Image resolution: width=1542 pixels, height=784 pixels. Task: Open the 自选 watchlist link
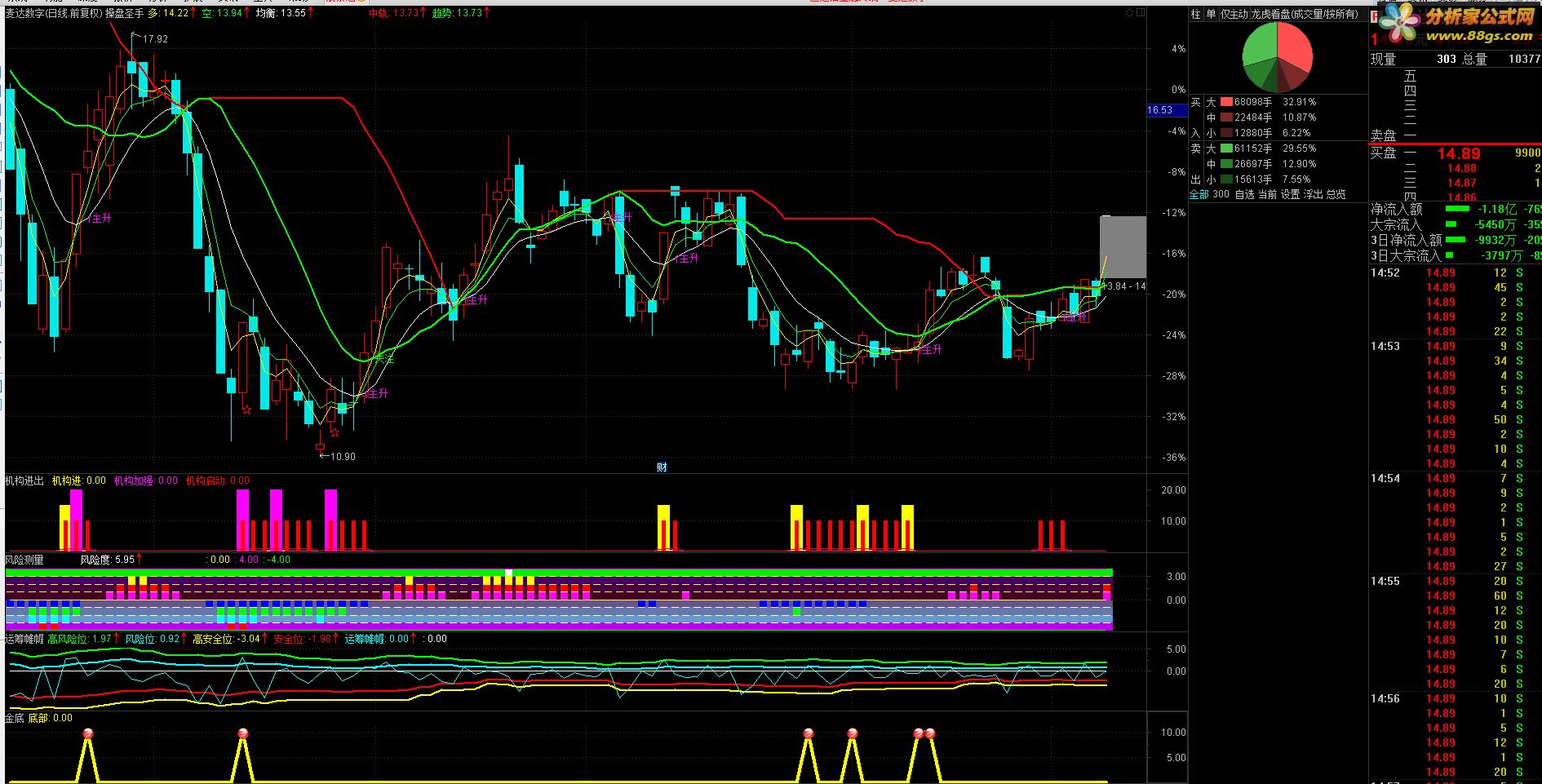tap(1244, 194)
